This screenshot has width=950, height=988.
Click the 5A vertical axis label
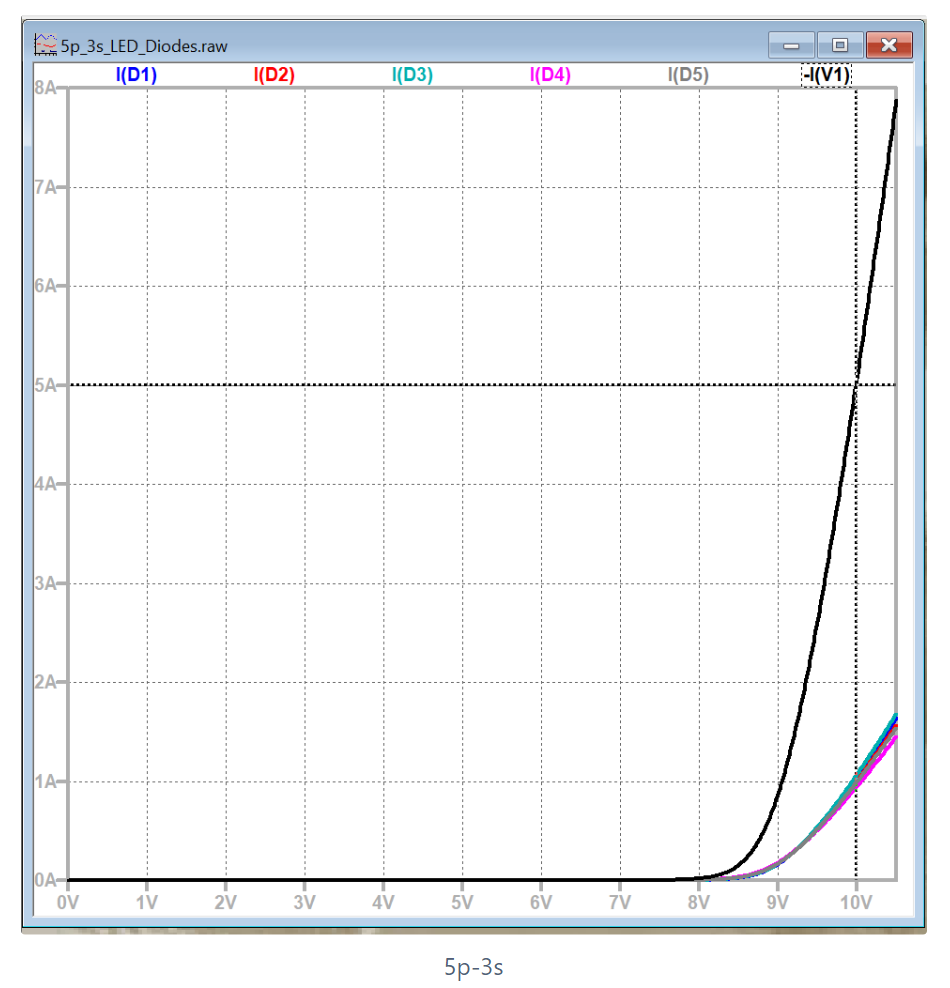(45, 385)
